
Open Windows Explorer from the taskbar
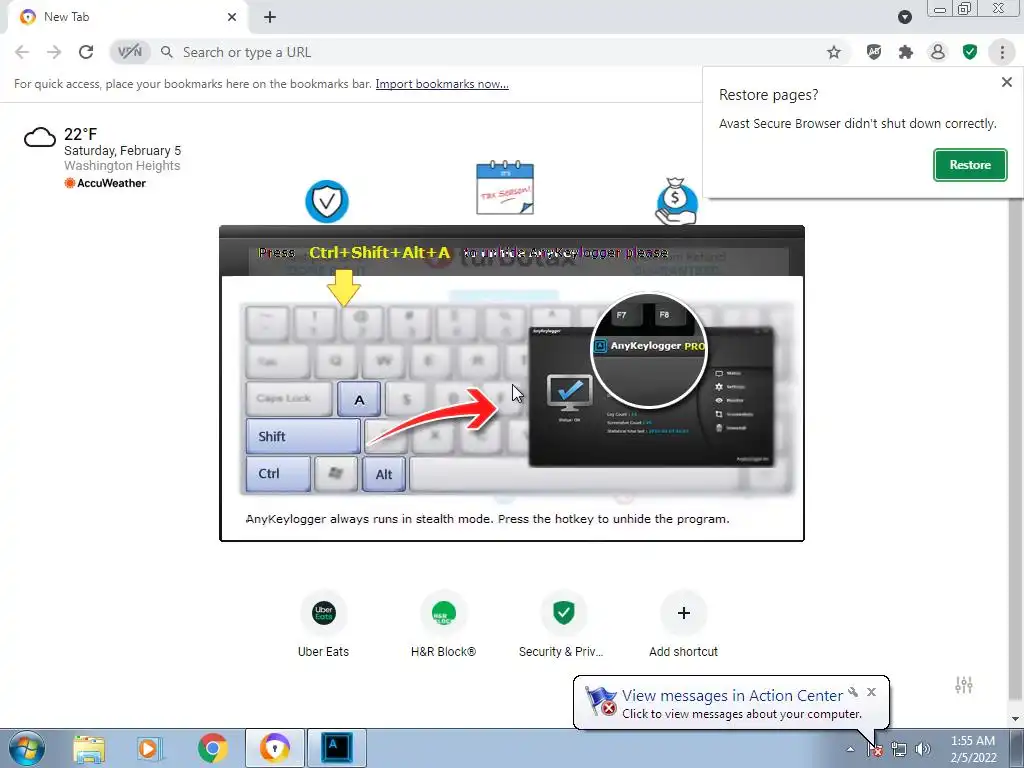(89, 748)
